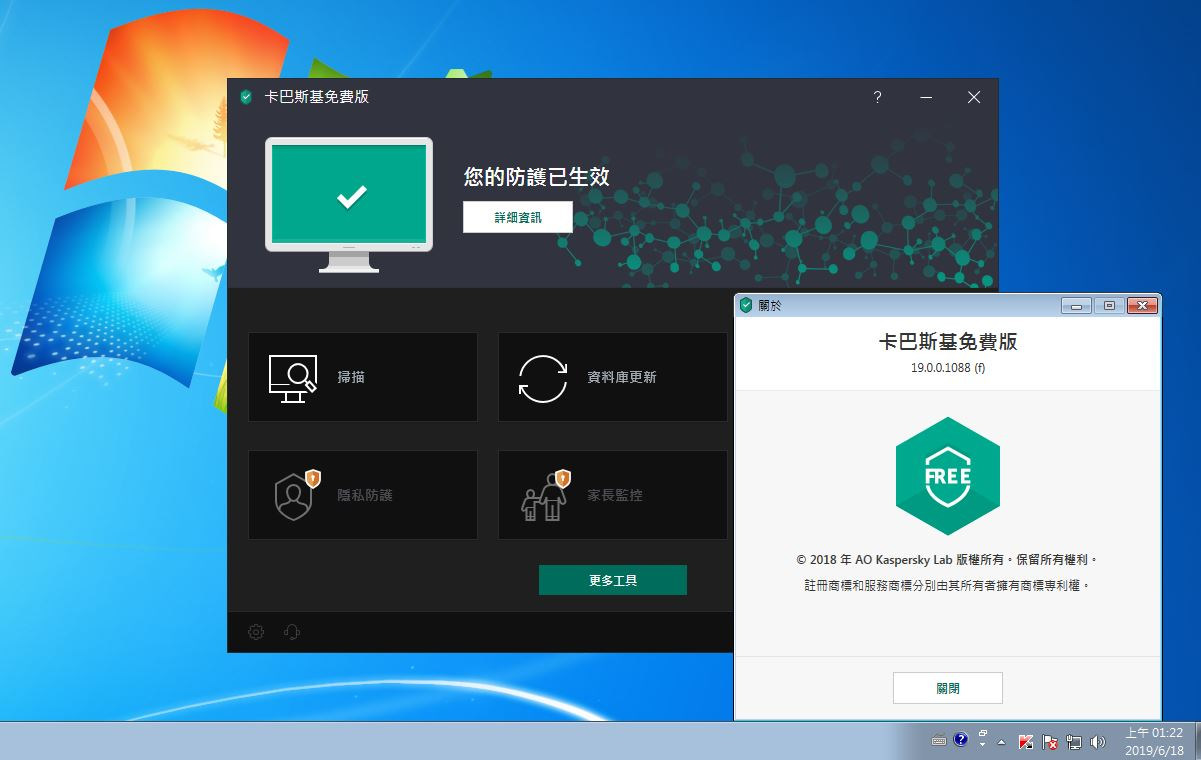This screenshot has width=1201, height=760.
Task: Click the Kaspersky shield in the title bar
Action: pyautogui.click(x=247, y=97)
